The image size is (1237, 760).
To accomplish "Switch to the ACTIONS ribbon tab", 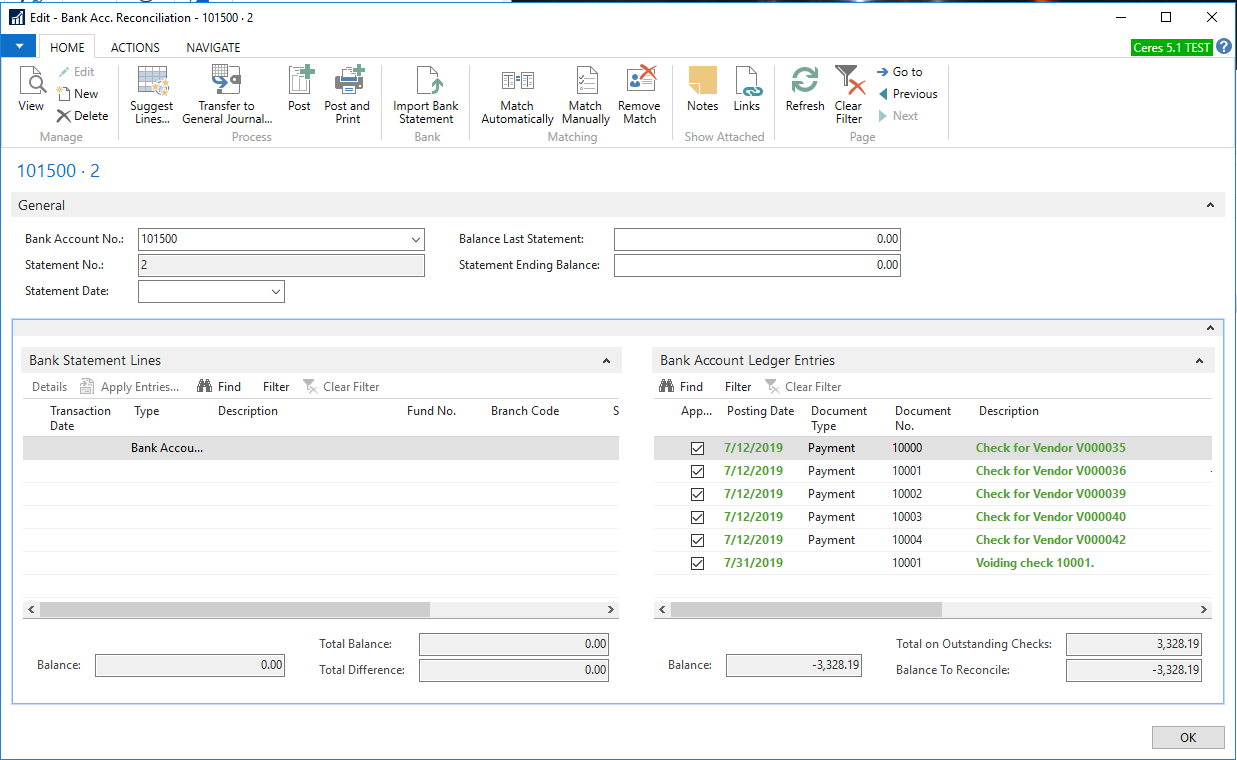I will click(135, 47).
